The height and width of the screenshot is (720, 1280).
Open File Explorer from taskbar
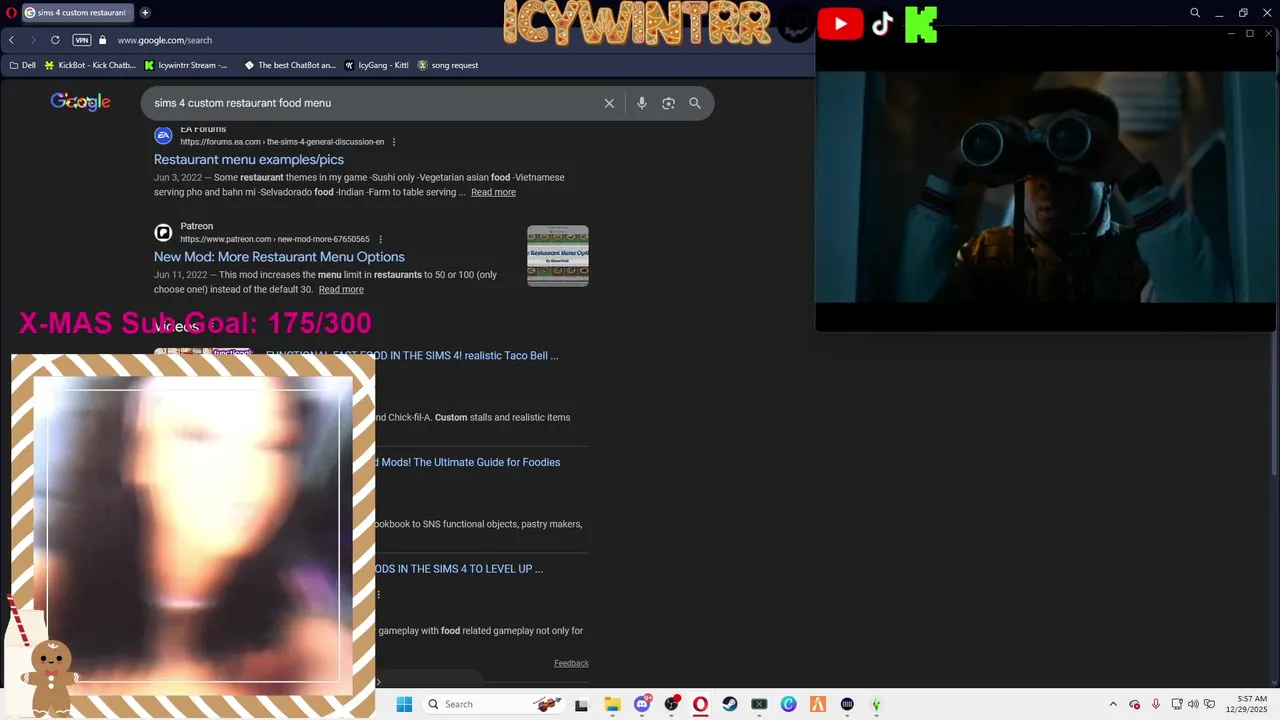612,704
